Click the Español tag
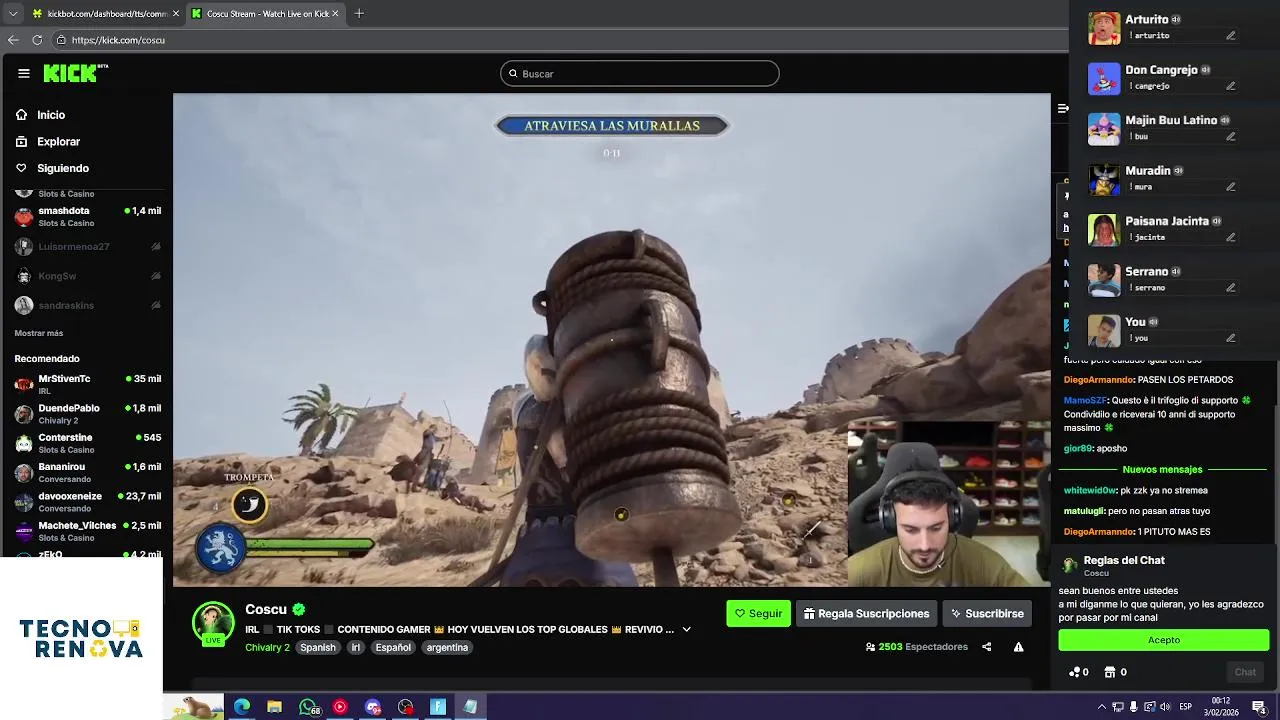Image resolution: width=1280 pixels, height=720 pixels. coord(393,648)
